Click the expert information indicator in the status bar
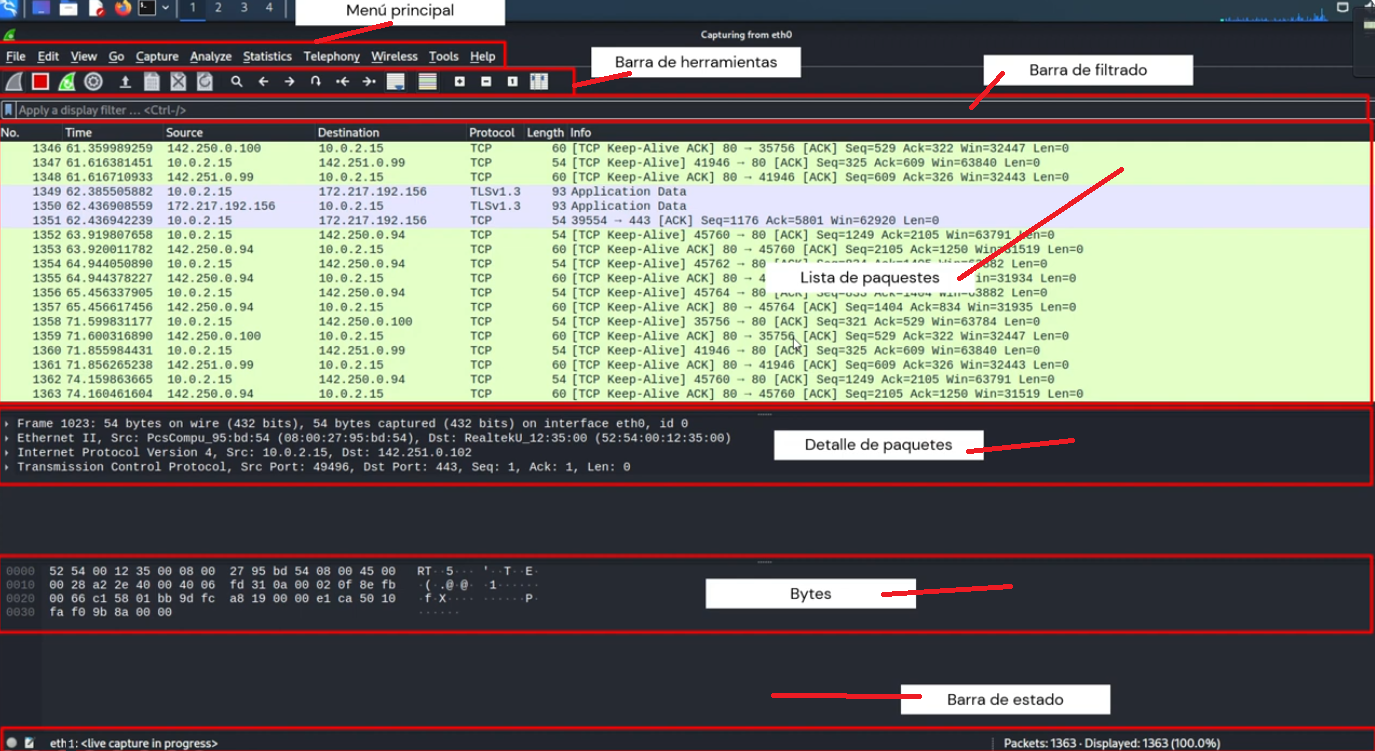Viewport: 1375px width, 751px height. click(x=12, y=743)
